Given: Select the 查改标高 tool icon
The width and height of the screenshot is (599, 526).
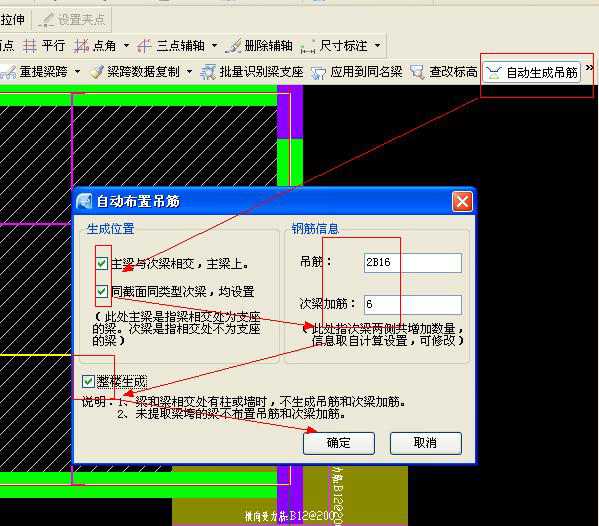Looking at the screenshot, I should point(417,72).
